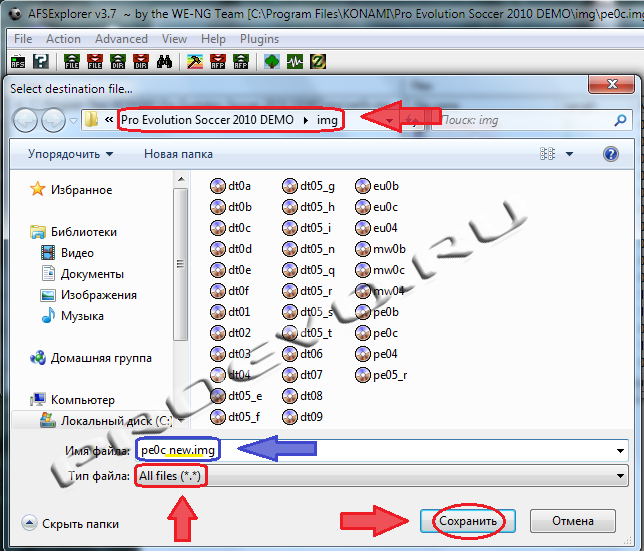Open the Advanced menu
The image size is (644, 551).
click(121, 39)
